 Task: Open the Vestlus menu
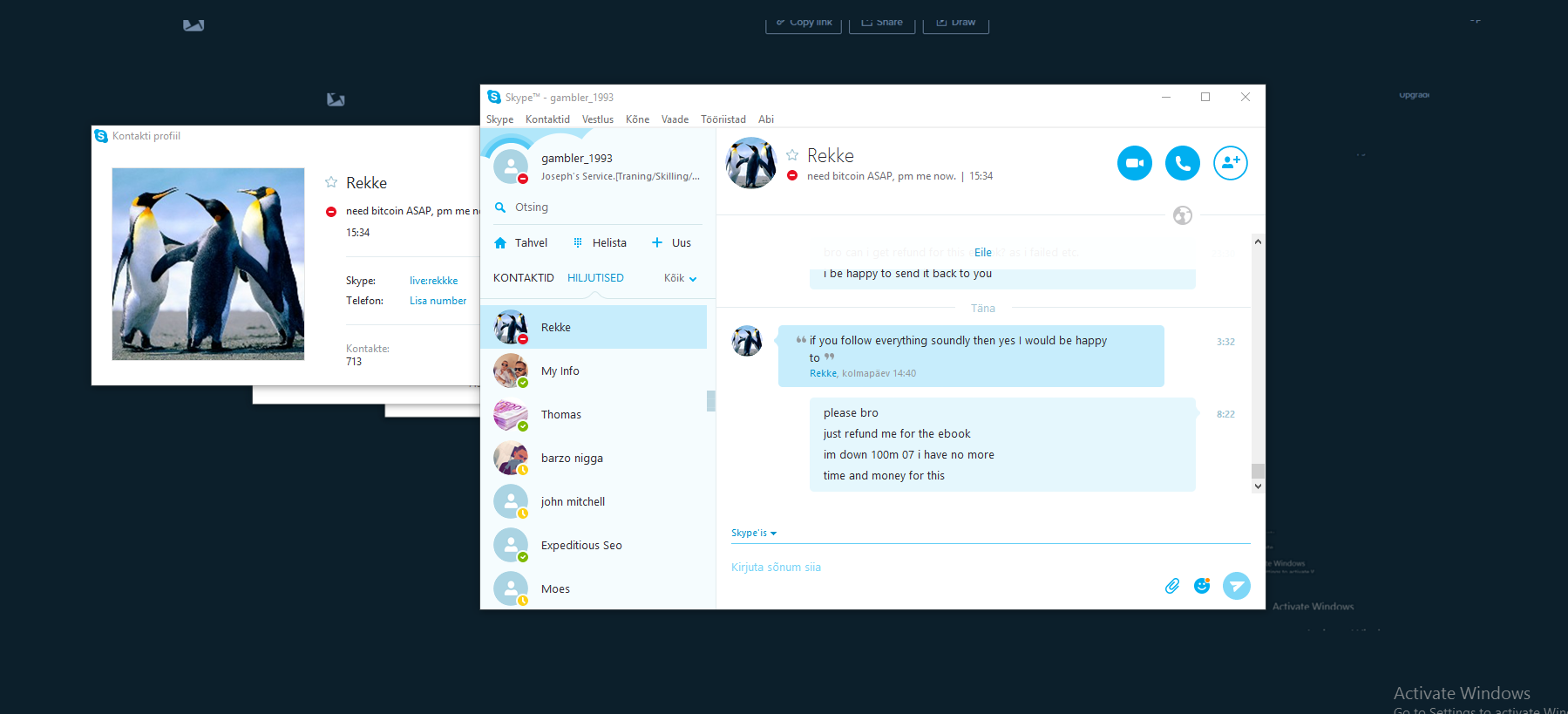598,119
